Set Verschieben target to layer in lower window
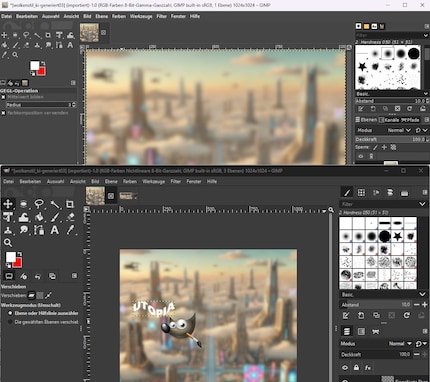The image size is (430, 382). click(x=31, y=295)
